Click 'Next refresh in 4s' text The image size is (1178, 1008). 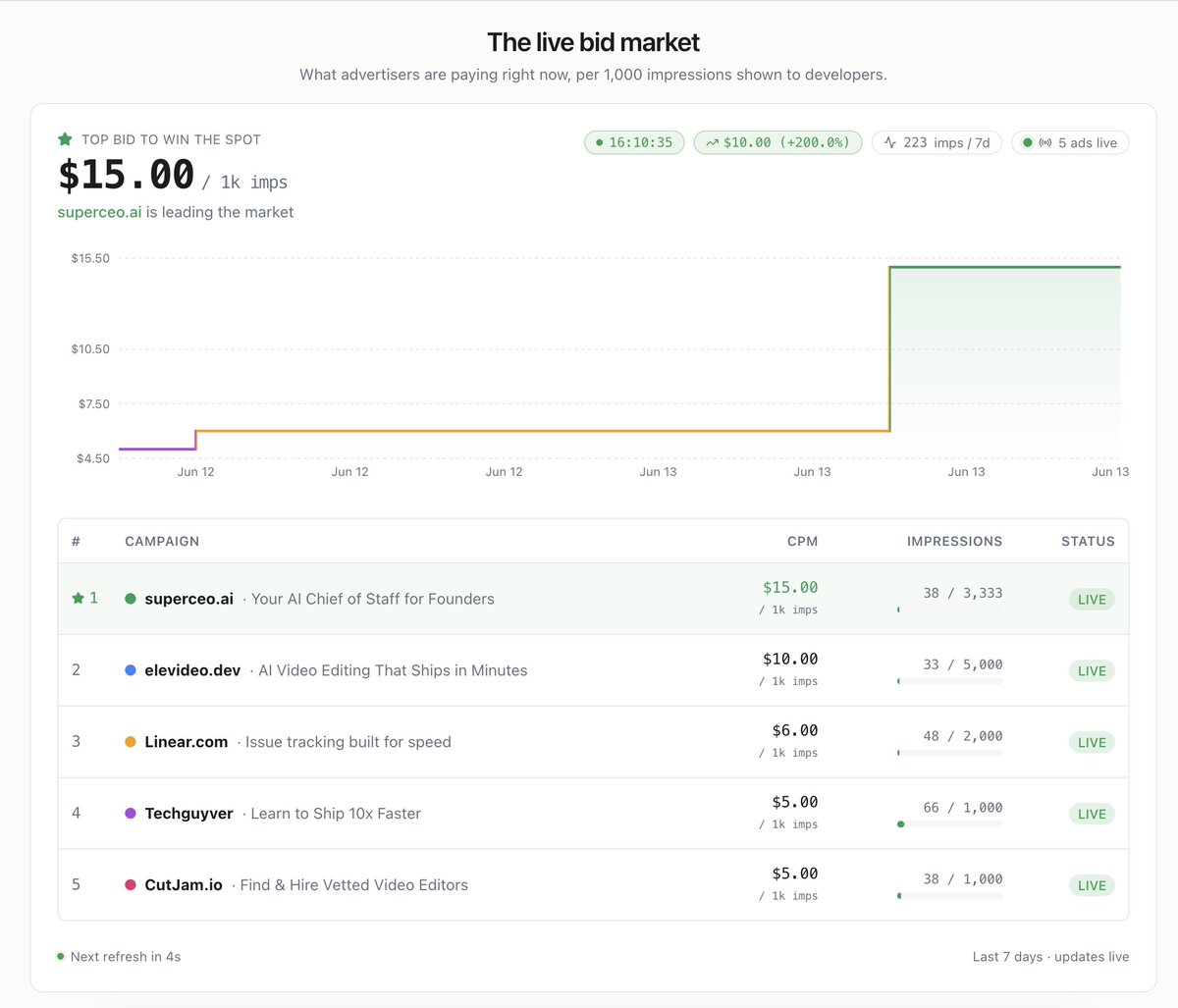tap(126, 956)
